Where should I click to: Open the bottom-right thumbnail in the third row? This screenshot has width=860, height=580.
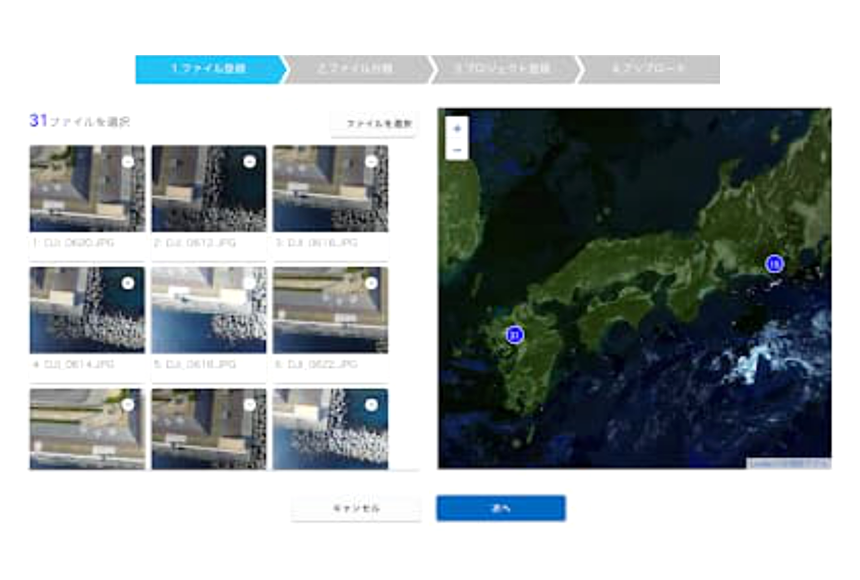tap(330, 432)
